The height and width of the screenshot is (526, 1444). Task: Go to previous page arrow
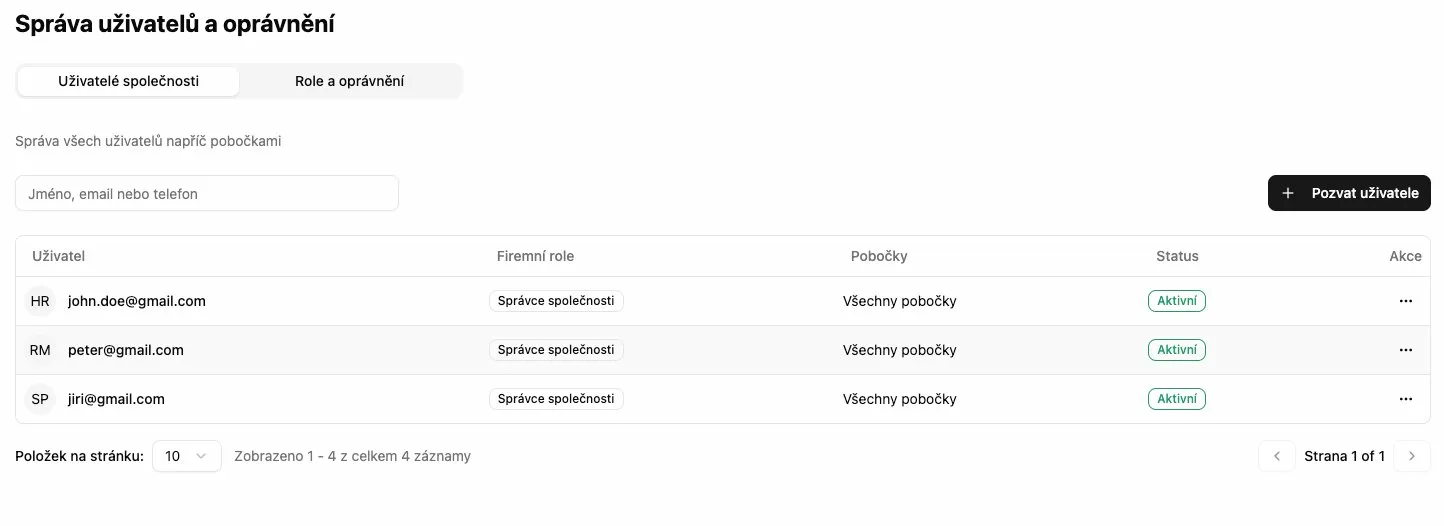click(1276, 456)
